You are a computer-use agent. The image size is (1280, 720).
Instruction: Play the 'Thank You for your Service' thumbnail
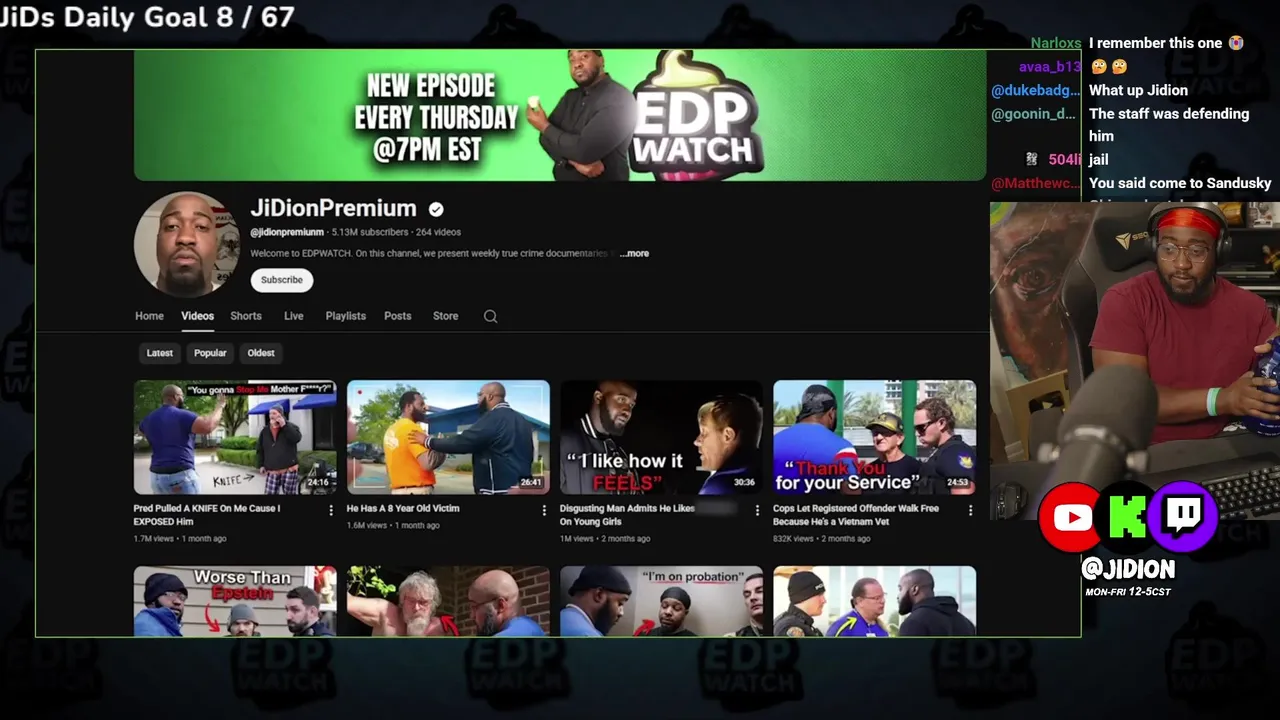point(874,437)
